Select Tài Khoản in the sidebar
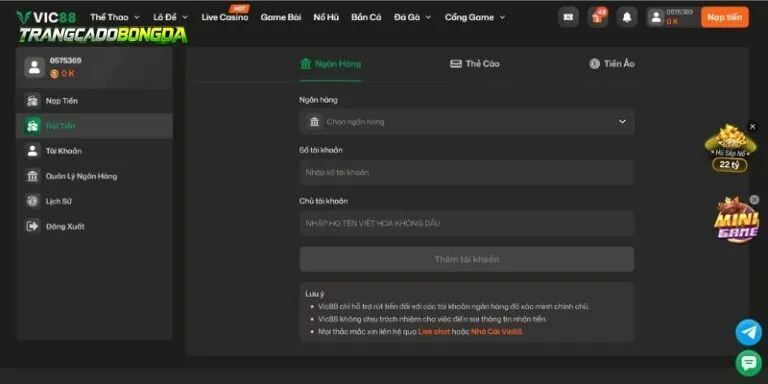Viewport: 768px width, 384px height. 94,151
